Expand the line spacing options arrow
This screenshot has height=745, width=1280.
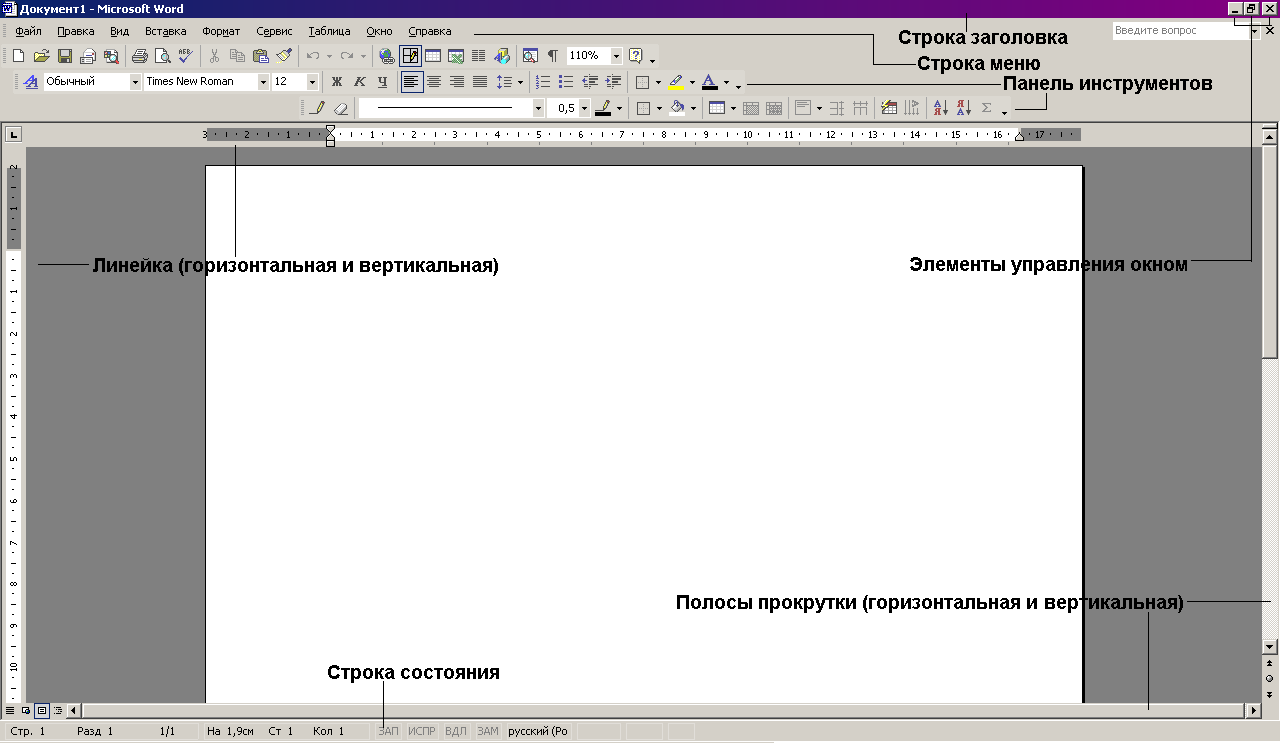click(x=520, y=82)
